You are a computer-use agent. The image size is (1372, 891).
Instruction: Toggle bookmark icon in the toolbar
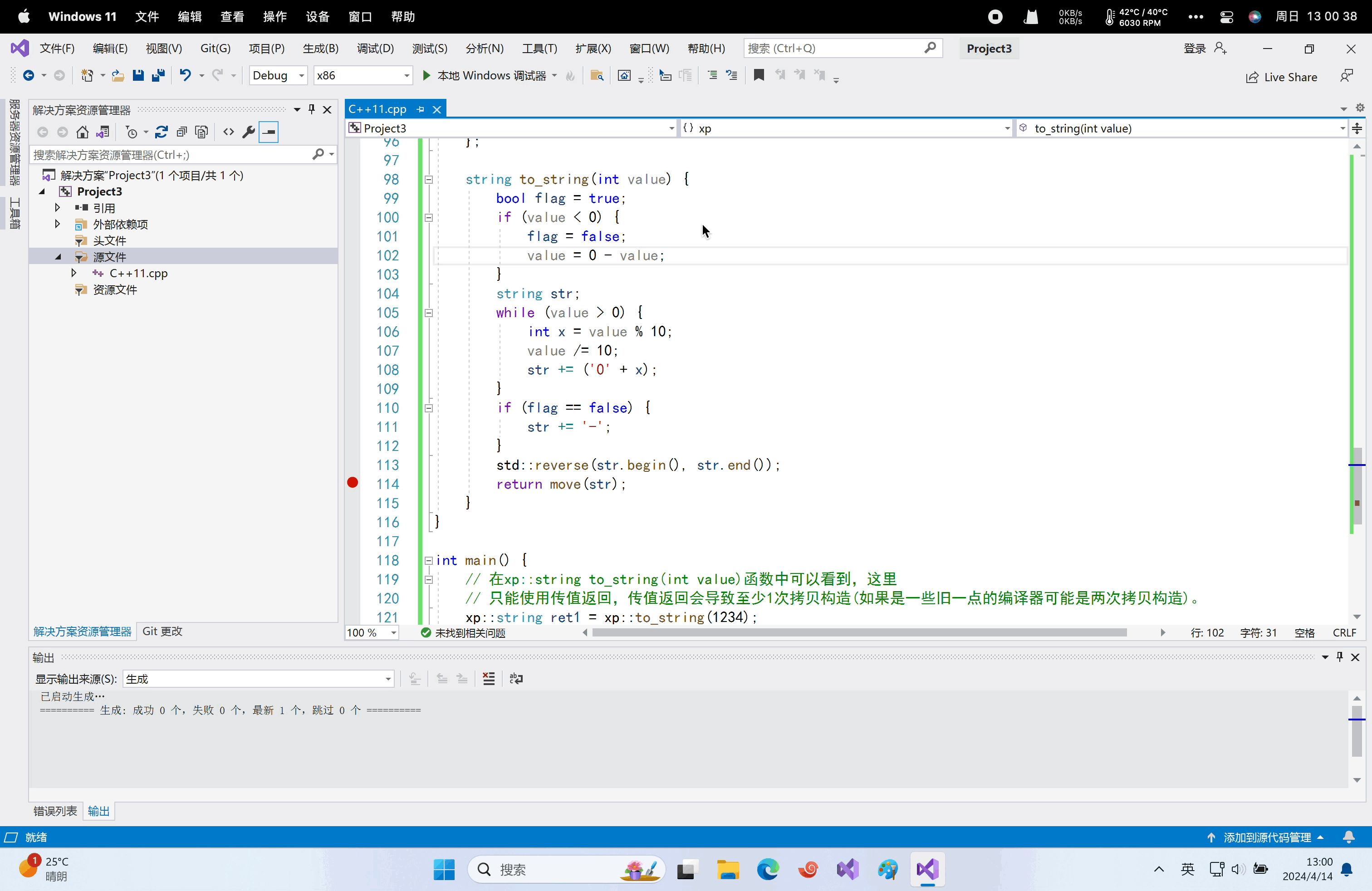point(759,75)
